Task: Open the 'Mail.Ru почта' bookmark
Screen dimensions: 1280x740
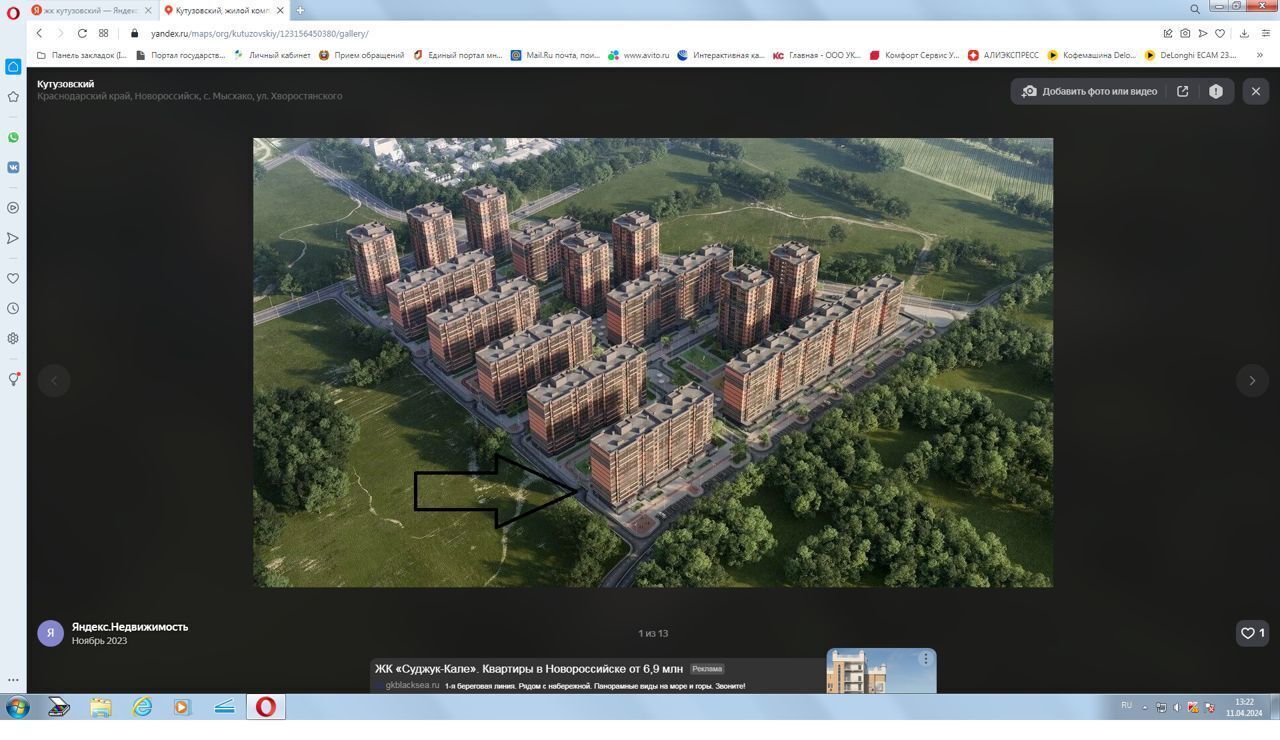Action: tap(555, 55)
